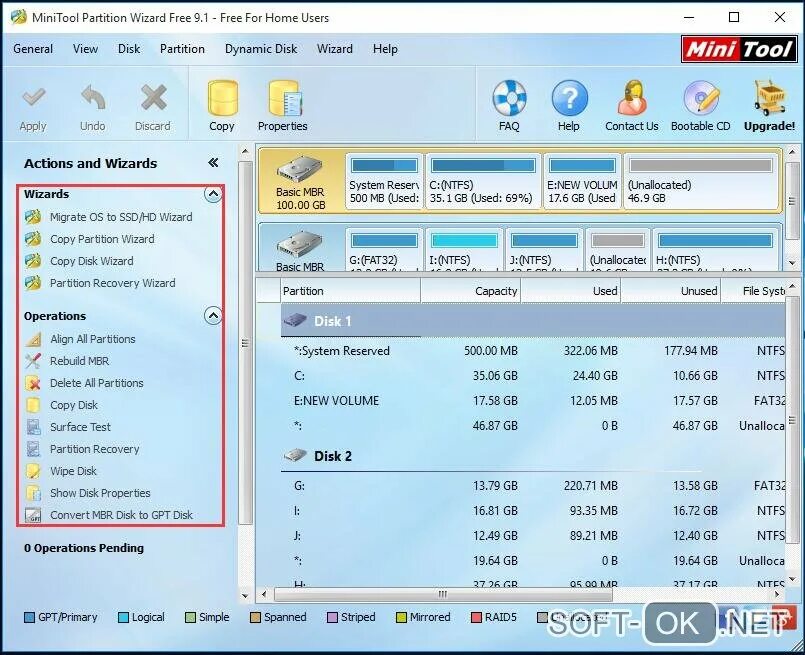The height and width of the screenshot is (655, 805).
Task: Choose Delete All Partitions operation
Action: click(x=97, y=383)
